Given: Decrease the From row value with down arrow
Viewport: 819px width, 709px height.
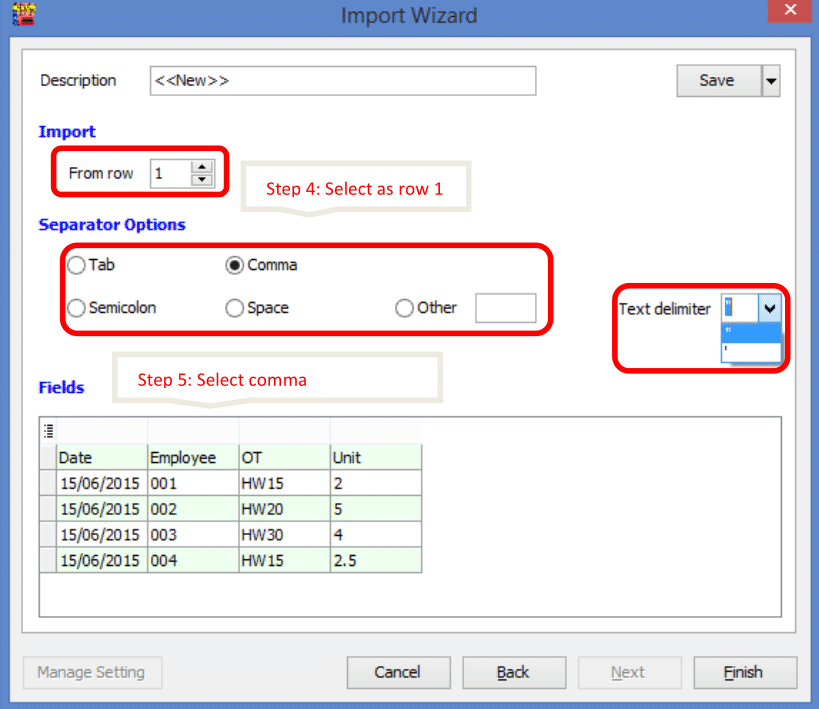Looking at the screenshot, I should pyautogui.click(x=203, y=180).
